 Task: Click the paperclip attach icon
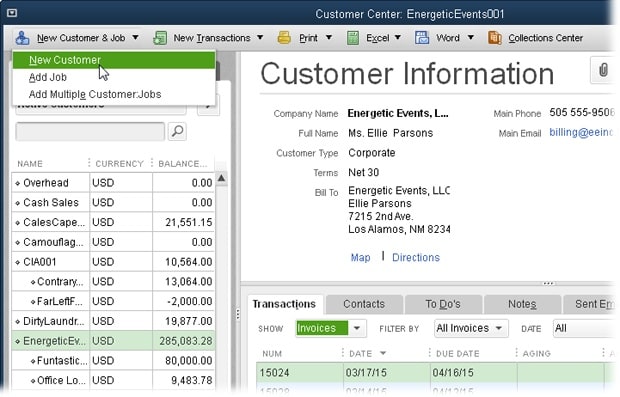coord(603,70)
